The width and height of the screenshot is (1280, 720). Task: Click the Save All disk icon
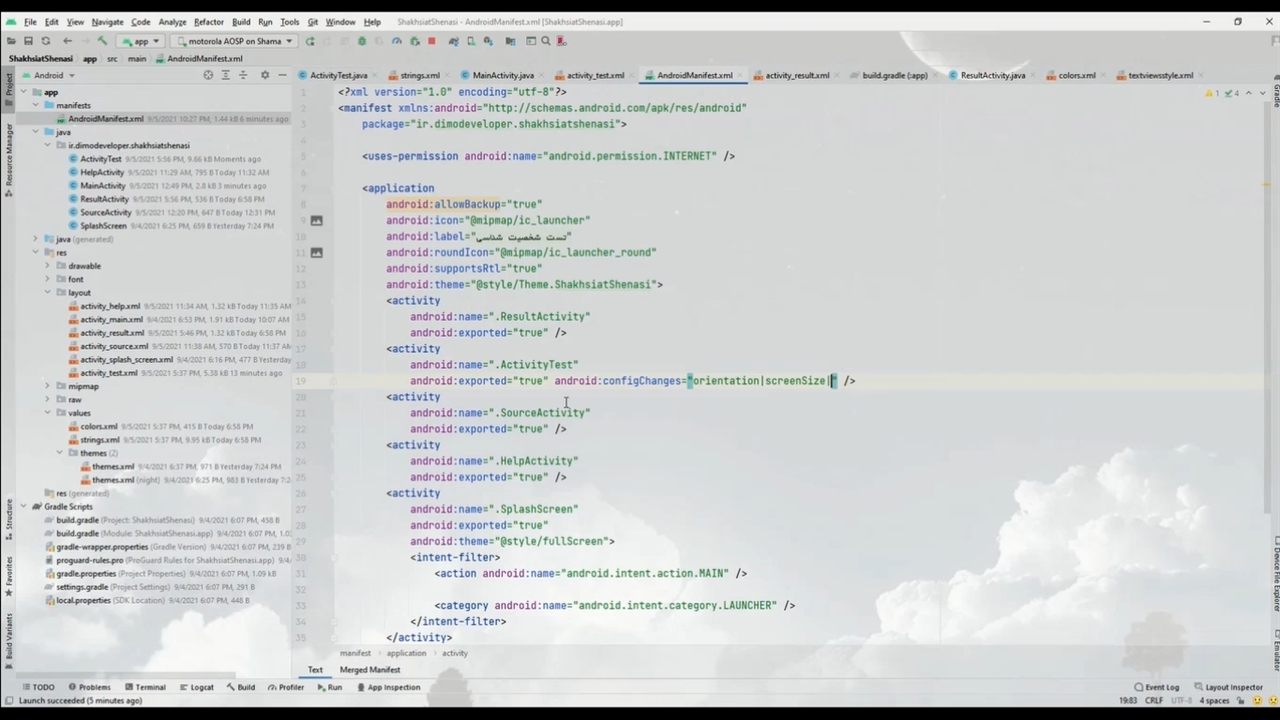pos(28,41)
